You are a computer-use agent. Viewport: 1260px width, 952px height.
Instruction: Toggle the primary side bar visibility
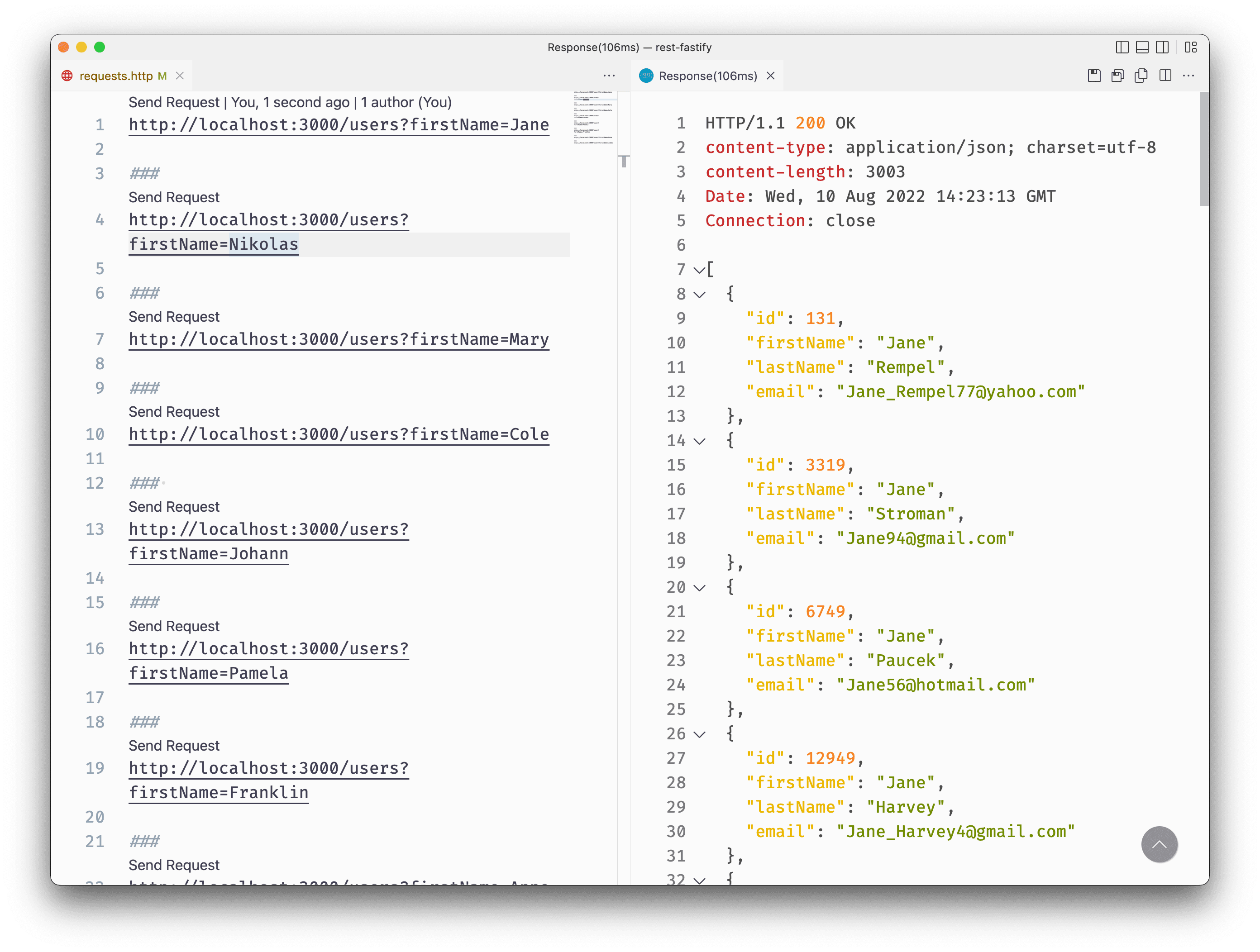[x=1122, y=47]
